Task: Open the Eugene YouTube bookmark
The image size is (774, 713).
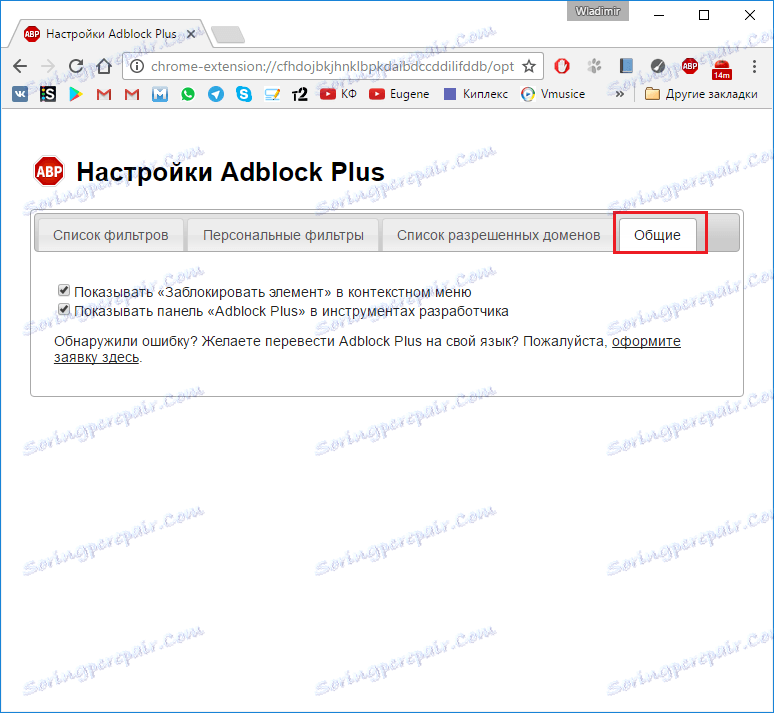Action: pos(399,94)
